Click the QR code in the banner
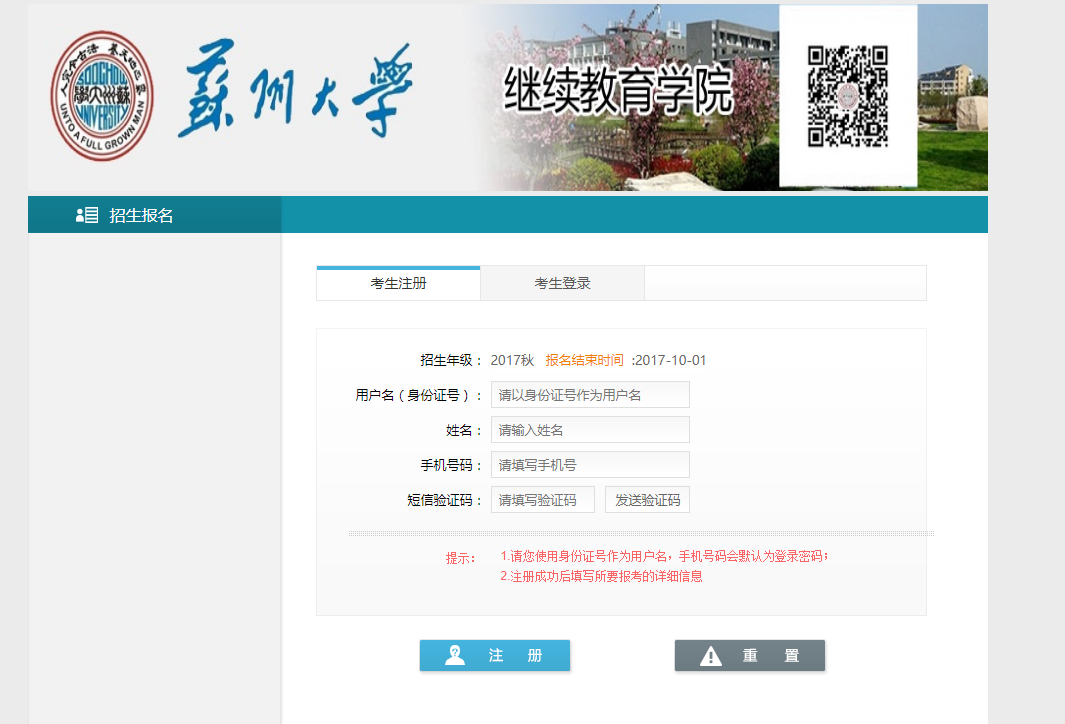Screen dimensions: 1065x724 click(847, 96)
